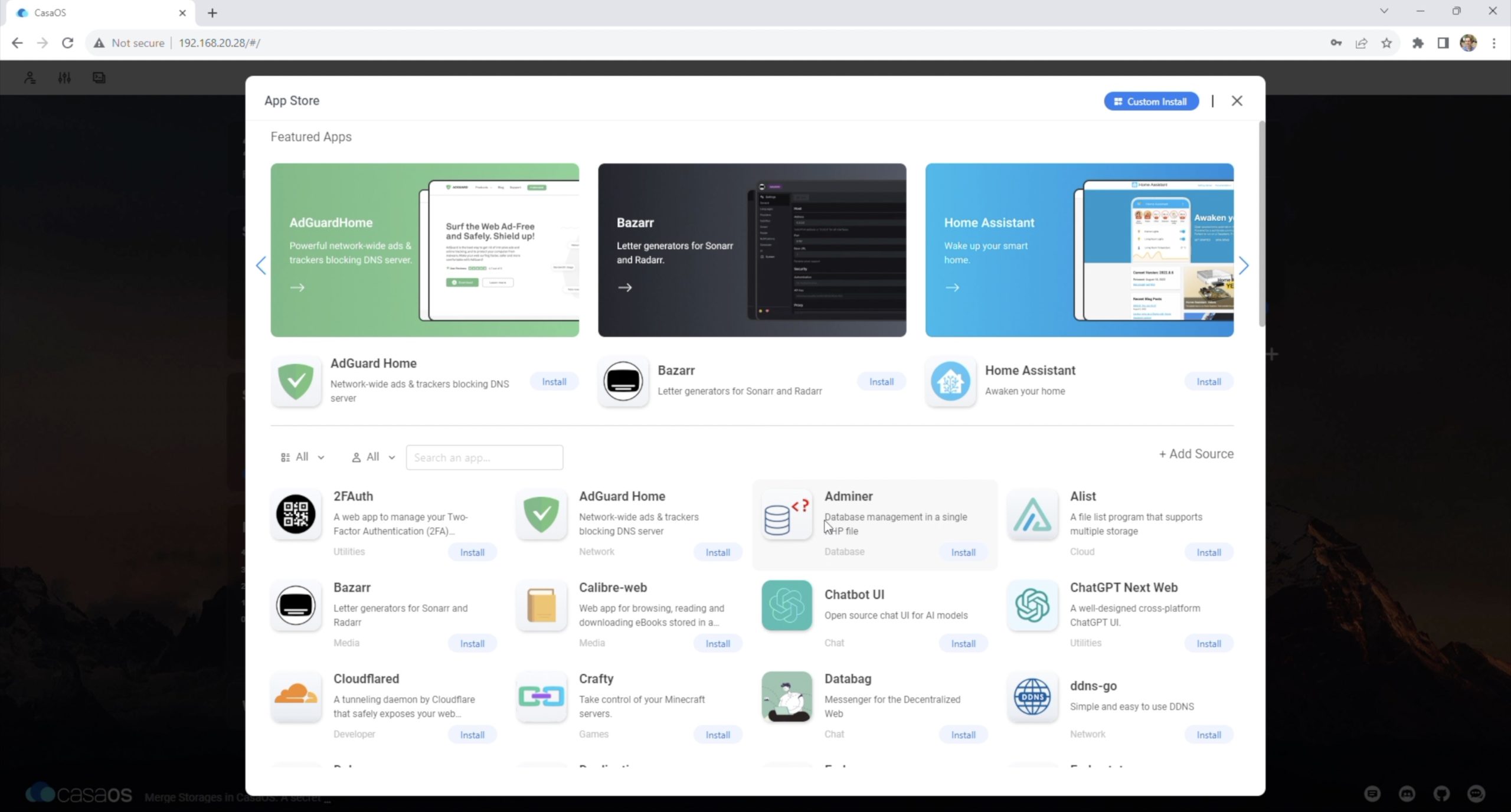Click the ddns-go globe icon
This screenshot has width=1511, height=812.
tap(1032, 696)
